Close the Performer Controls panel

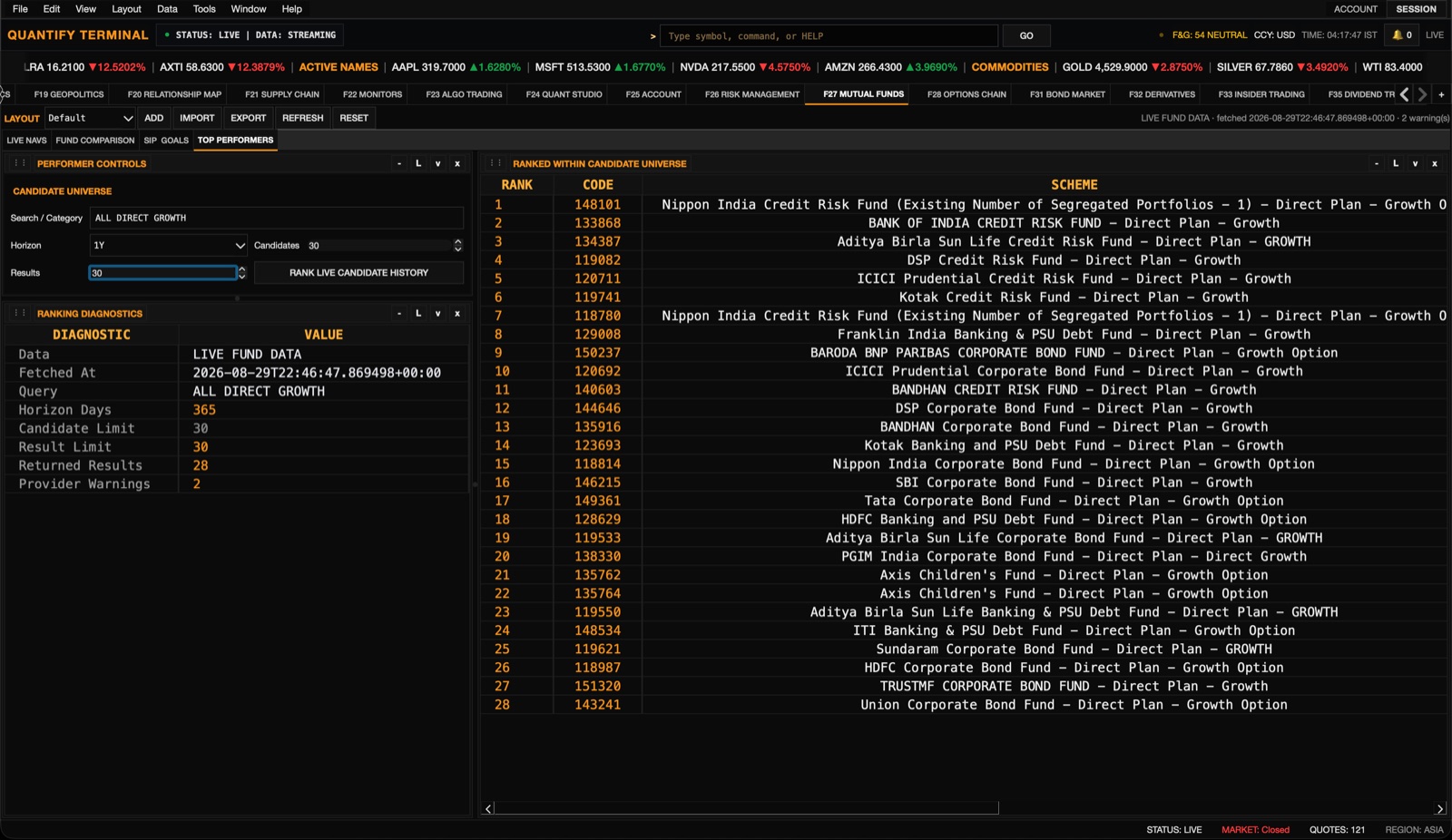coord(457,163)
